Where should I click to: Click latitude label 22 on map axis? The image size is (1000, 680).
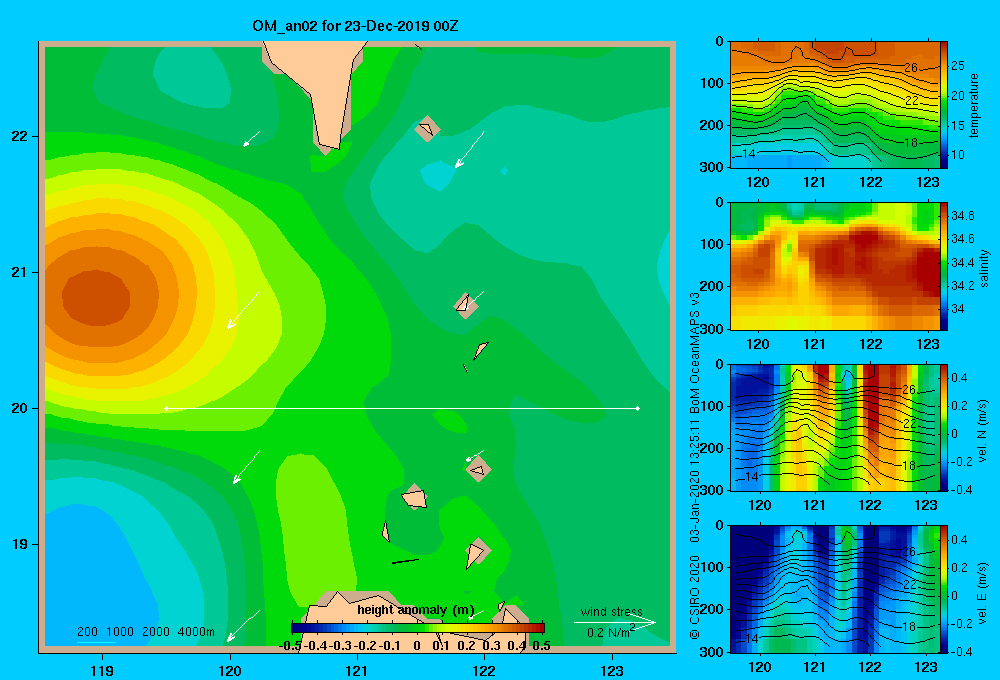[x=19, y=136]
